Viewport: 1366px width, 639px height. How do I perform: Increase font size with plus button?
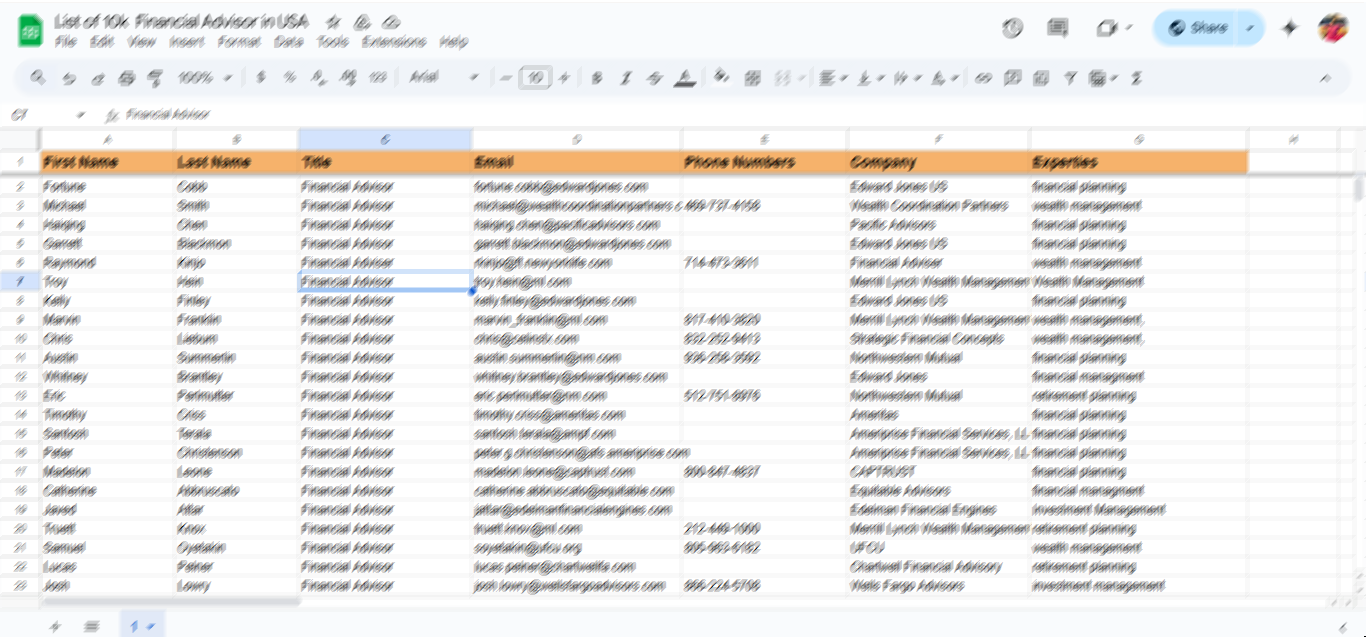564,78
